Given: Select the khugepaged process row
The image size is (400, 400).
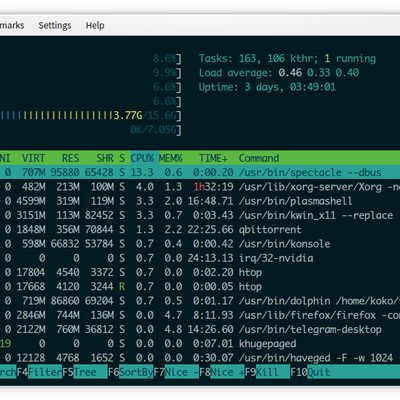Looking at the screenshot, I should point(200,344).
